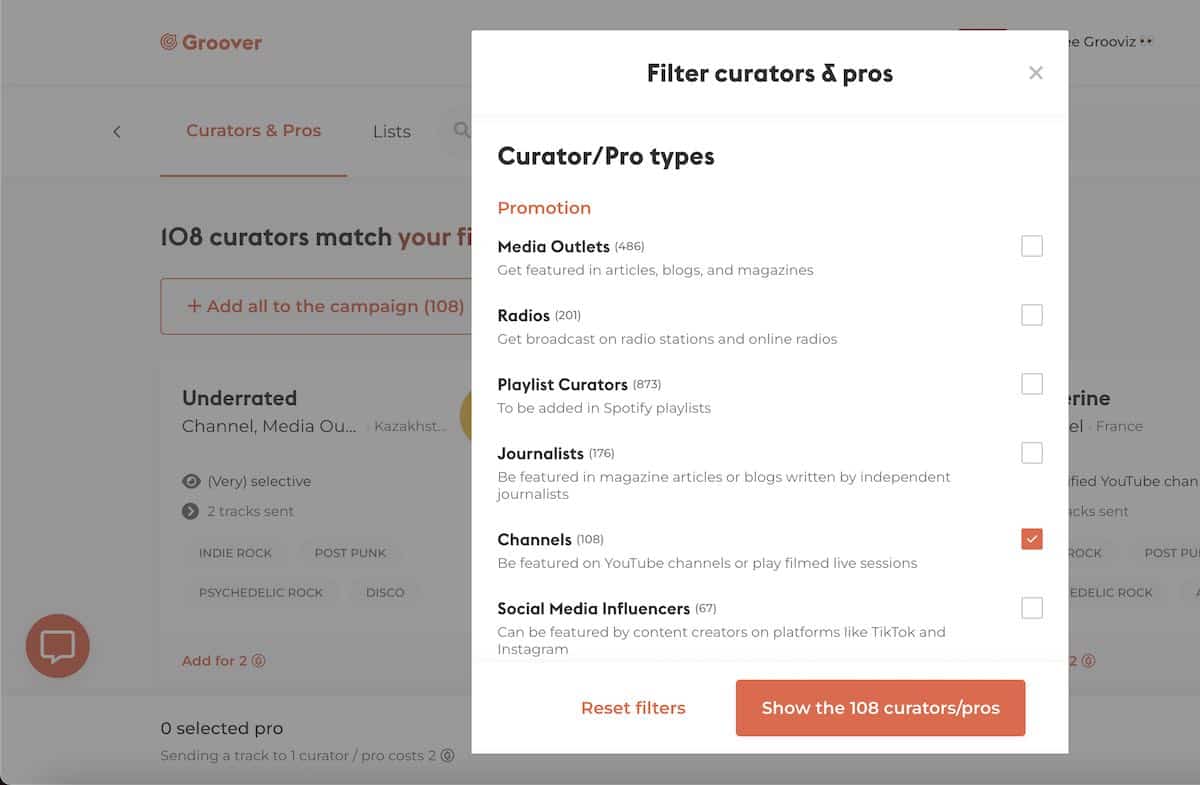The width and height of the screenshot is (1200, 785).
Task: Click the search magnifier icon
Action: [x=461, y=130]
